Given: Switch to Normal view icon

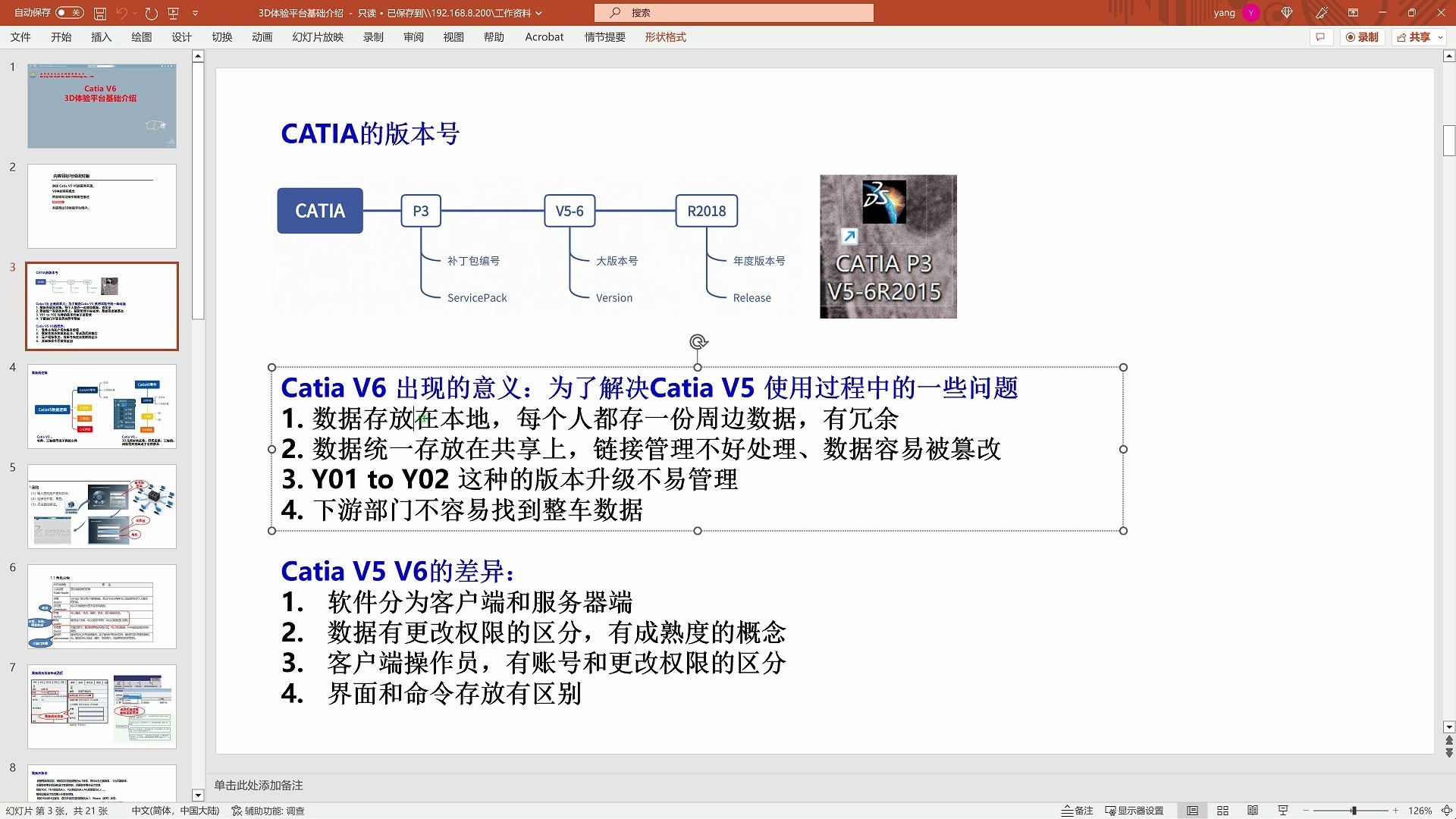Looking at the screenshot, I should click(1192, 811).
